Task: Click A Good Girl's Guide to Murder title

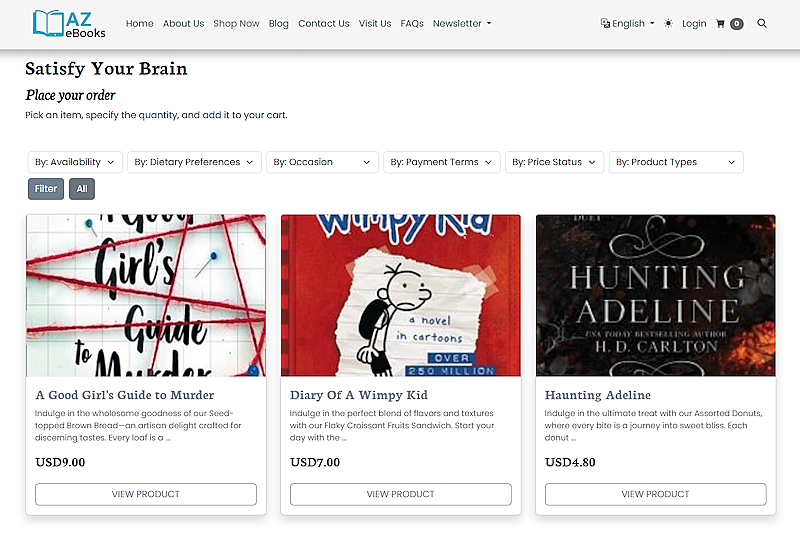Action: coord(125,395)
